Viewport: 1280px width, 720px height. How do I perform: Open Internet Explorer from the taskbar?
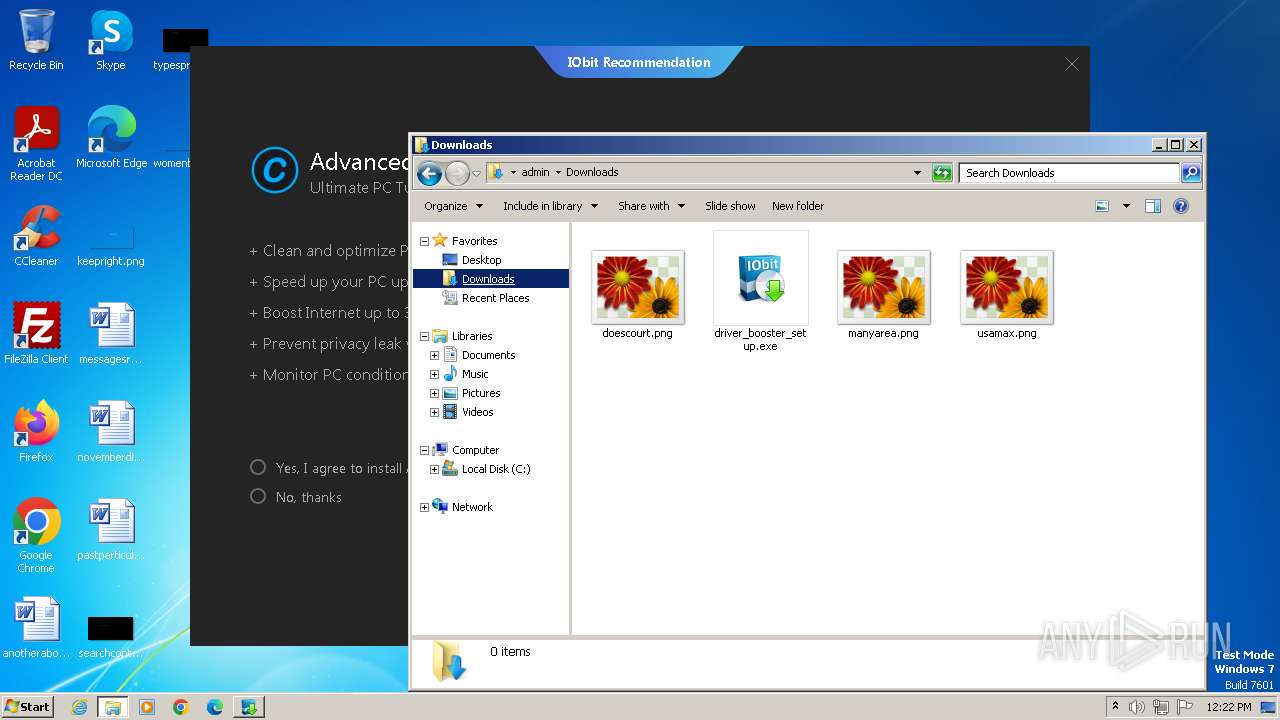click(x=79, y=707)
